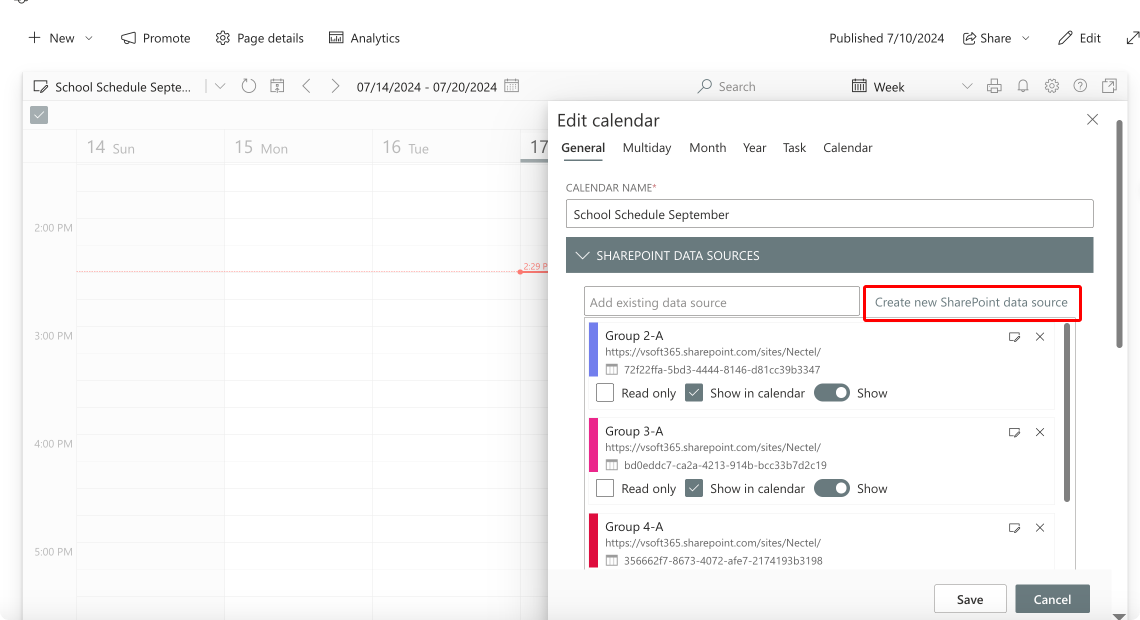Toggle the calendar select-all checkbox
Image resolution: width=1140 pixels, height=620 pixels.
[x=39, y=115]
